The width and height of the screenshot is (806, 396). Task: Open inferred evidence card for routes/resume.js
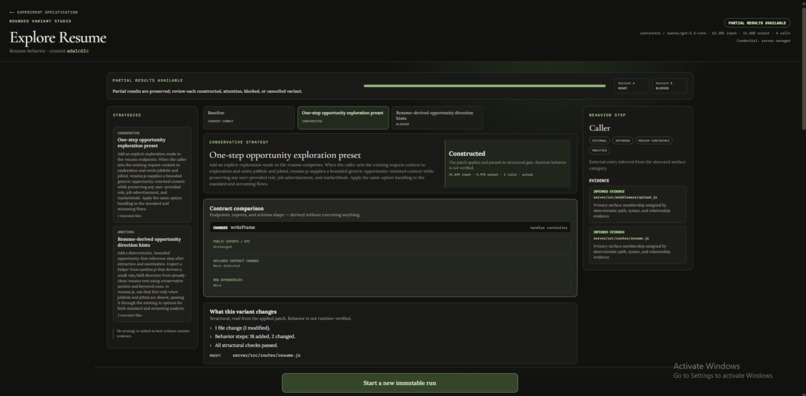click(638, 245)
